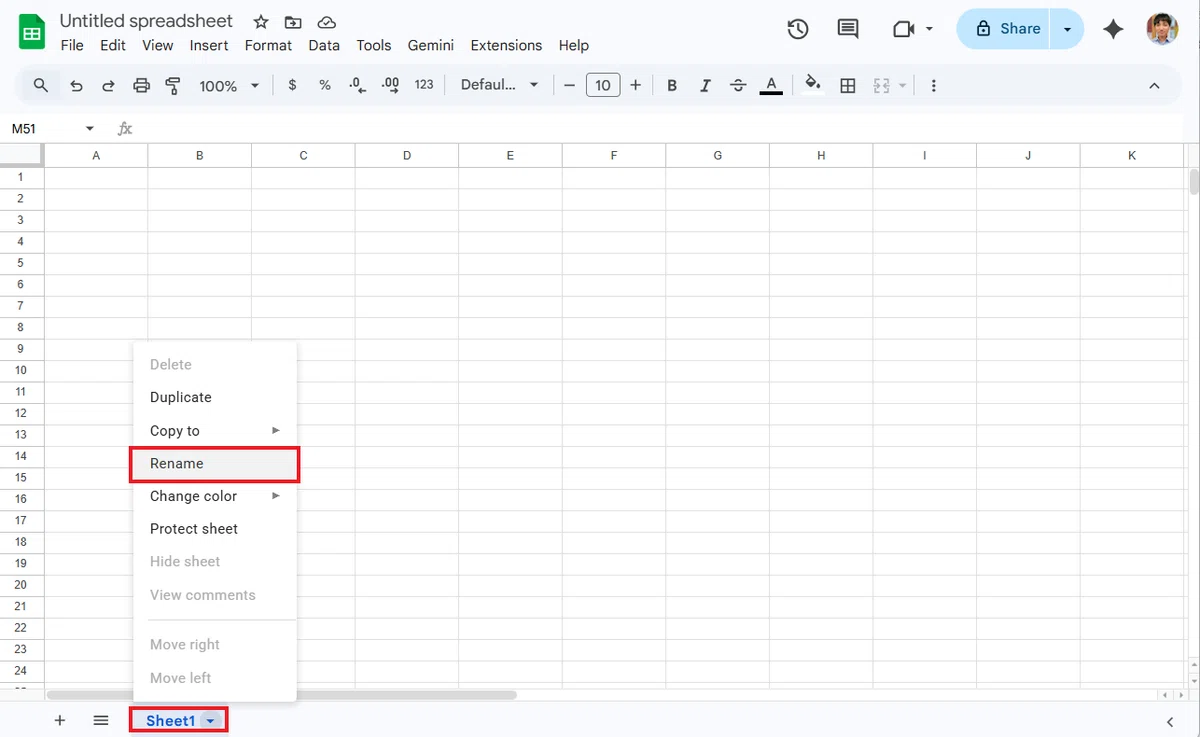Print the spreadsheet
This screenshot has width=1200, height=737.
click(x=141, y=86)
